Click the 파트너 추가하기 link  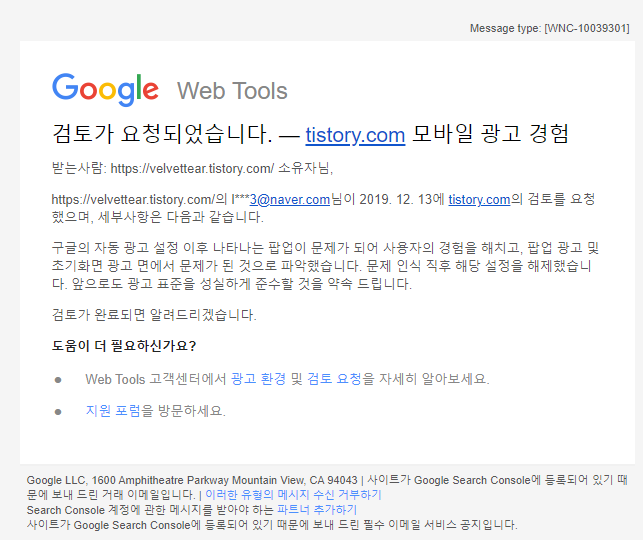click(x=317, y=510)
